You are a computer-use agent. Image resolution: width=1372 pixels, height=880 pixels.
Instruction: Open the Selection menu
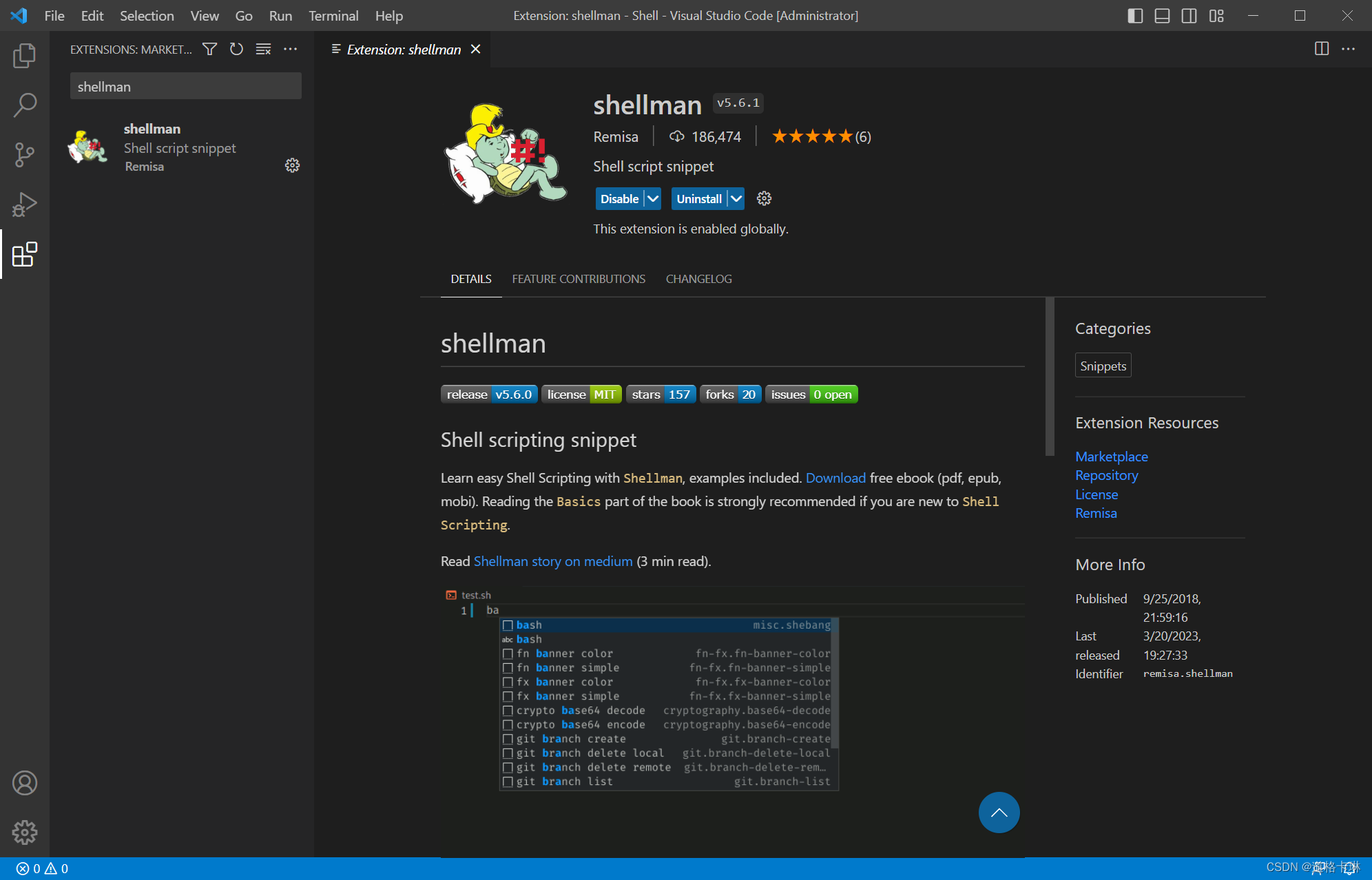coord(147,15)
